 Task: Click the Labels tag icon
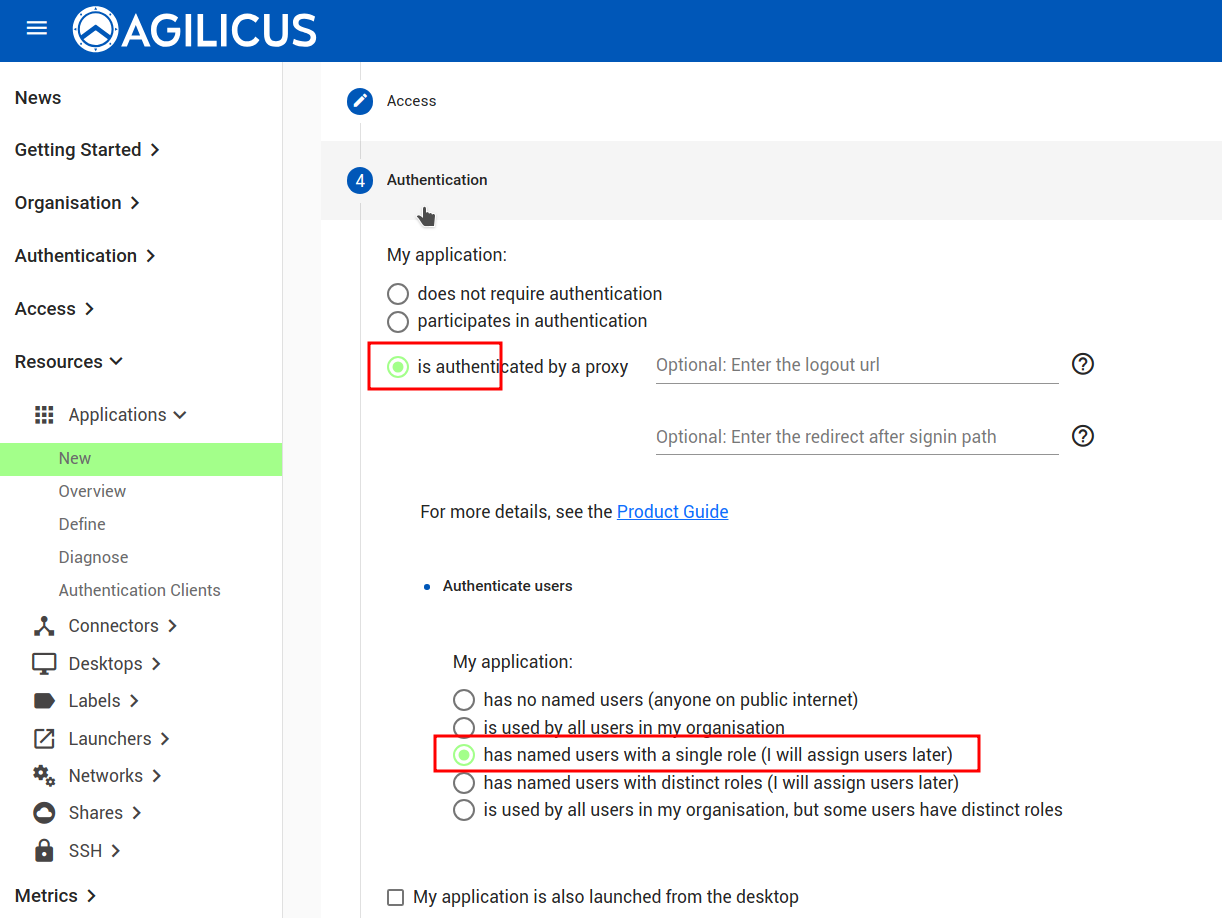[x=44, y=701]
